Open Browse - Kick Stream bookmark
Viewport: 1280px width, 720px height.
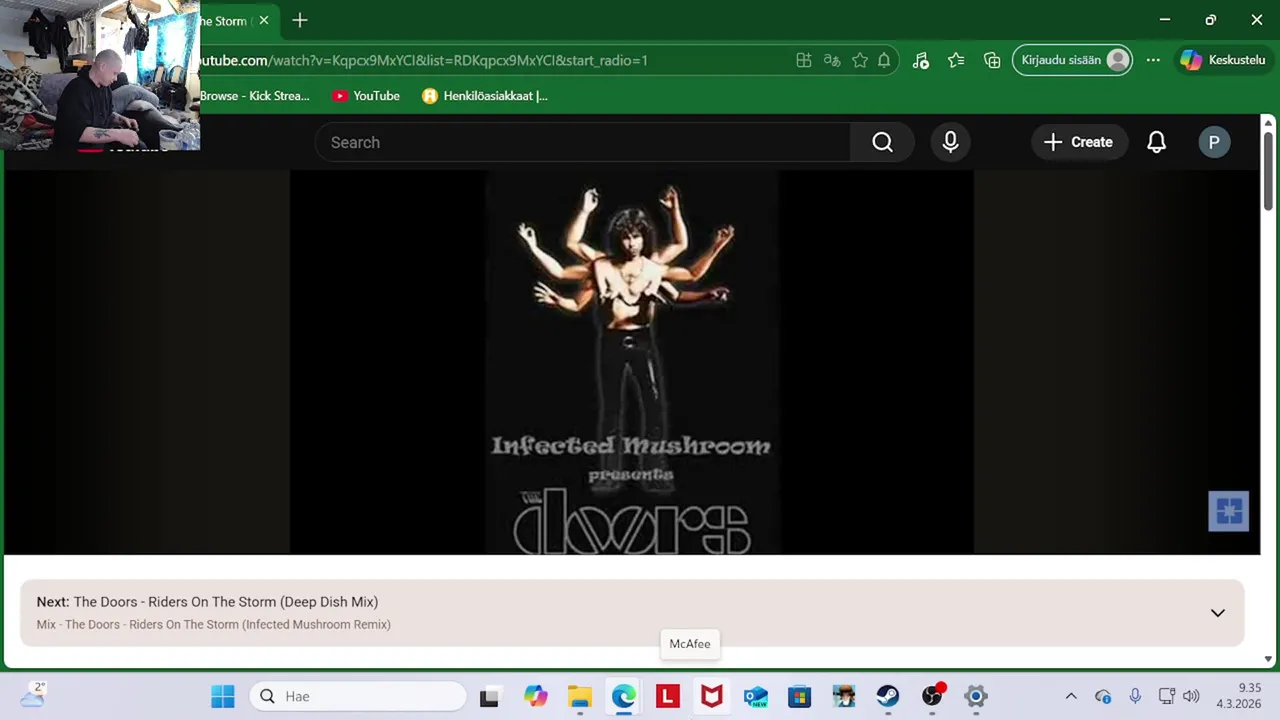(x=255, y=96)
